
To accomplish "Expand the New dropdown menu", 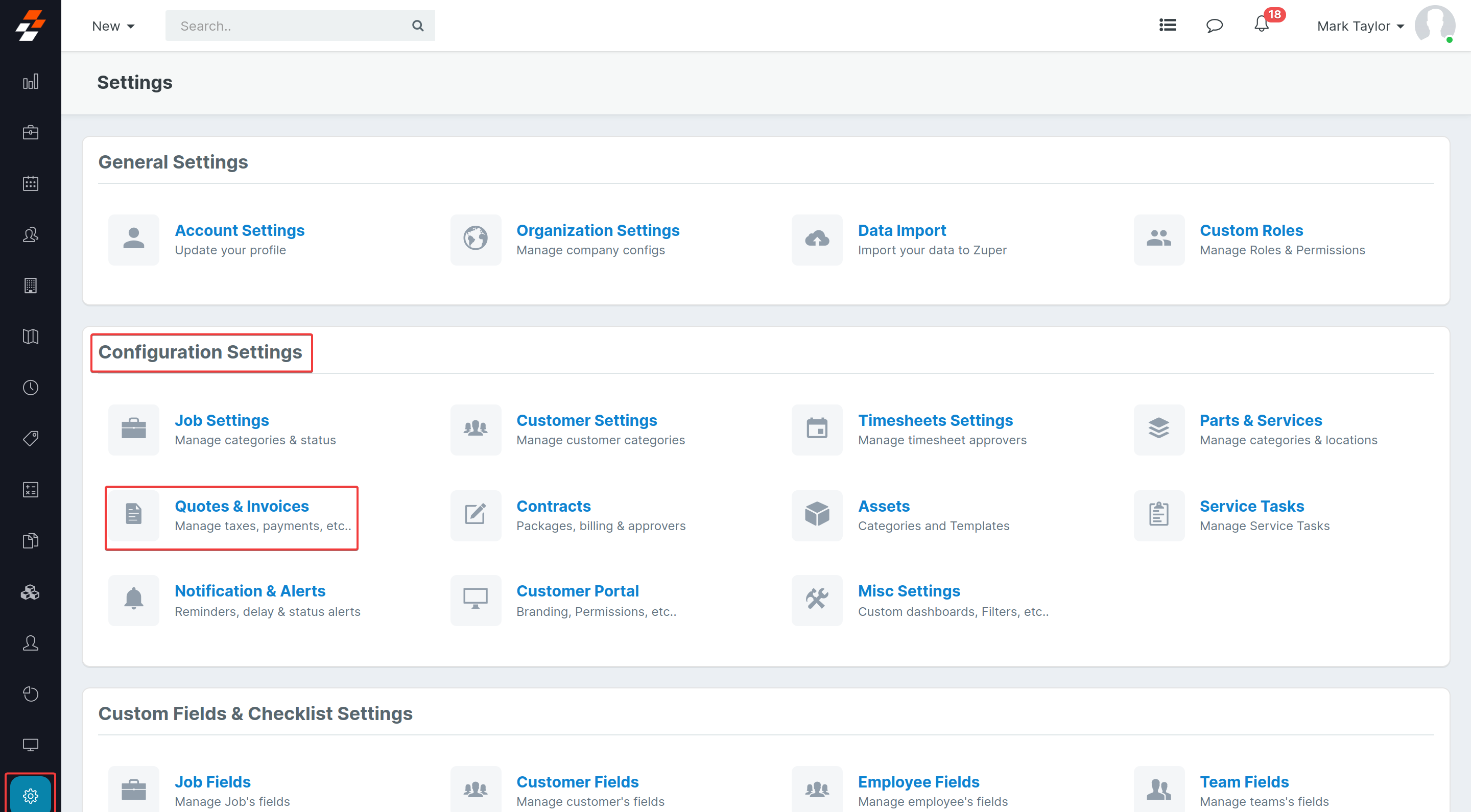I will point(113,26).
